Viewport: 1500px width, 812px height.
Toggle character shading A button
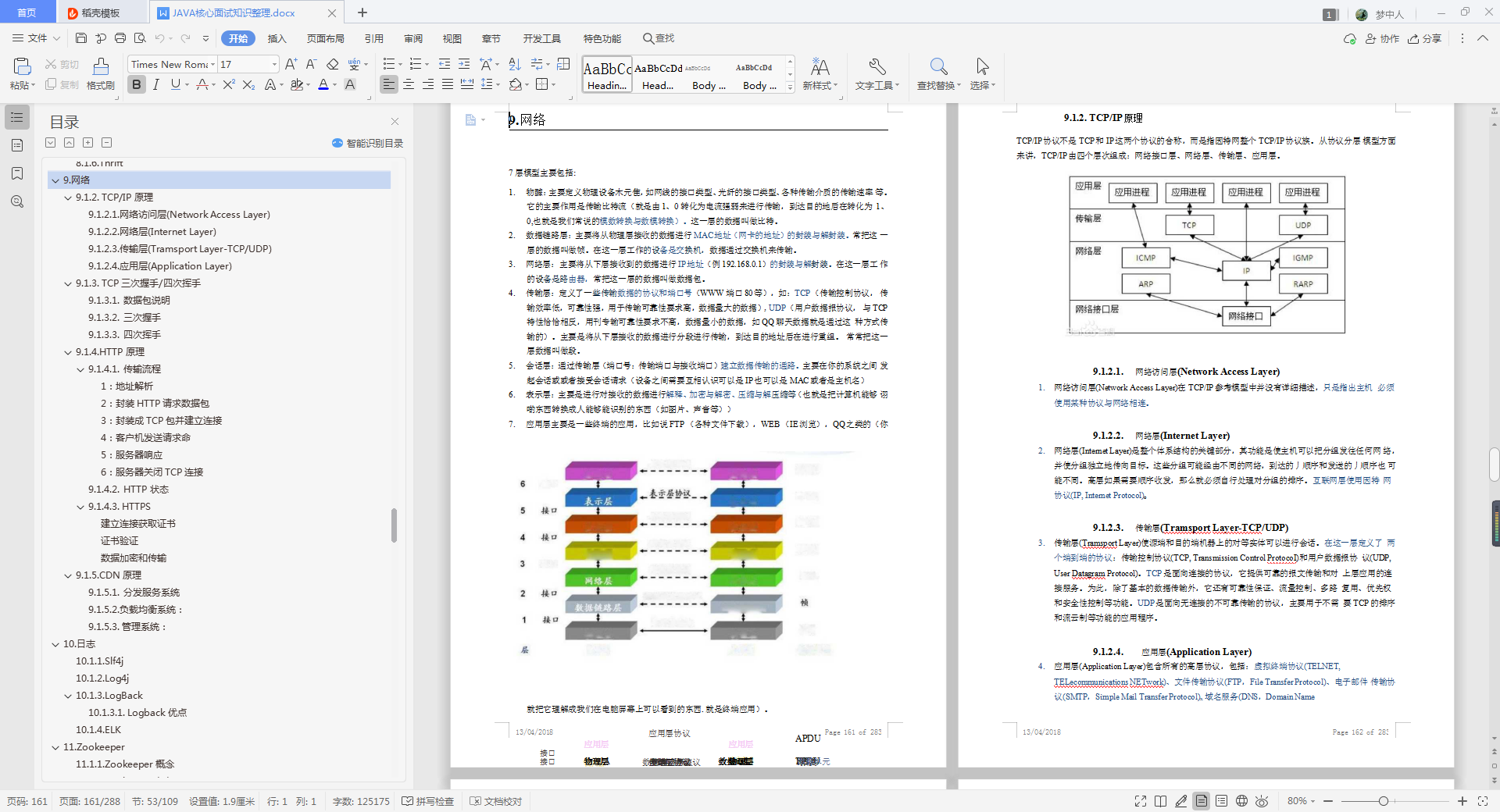[x=350, y=84]
